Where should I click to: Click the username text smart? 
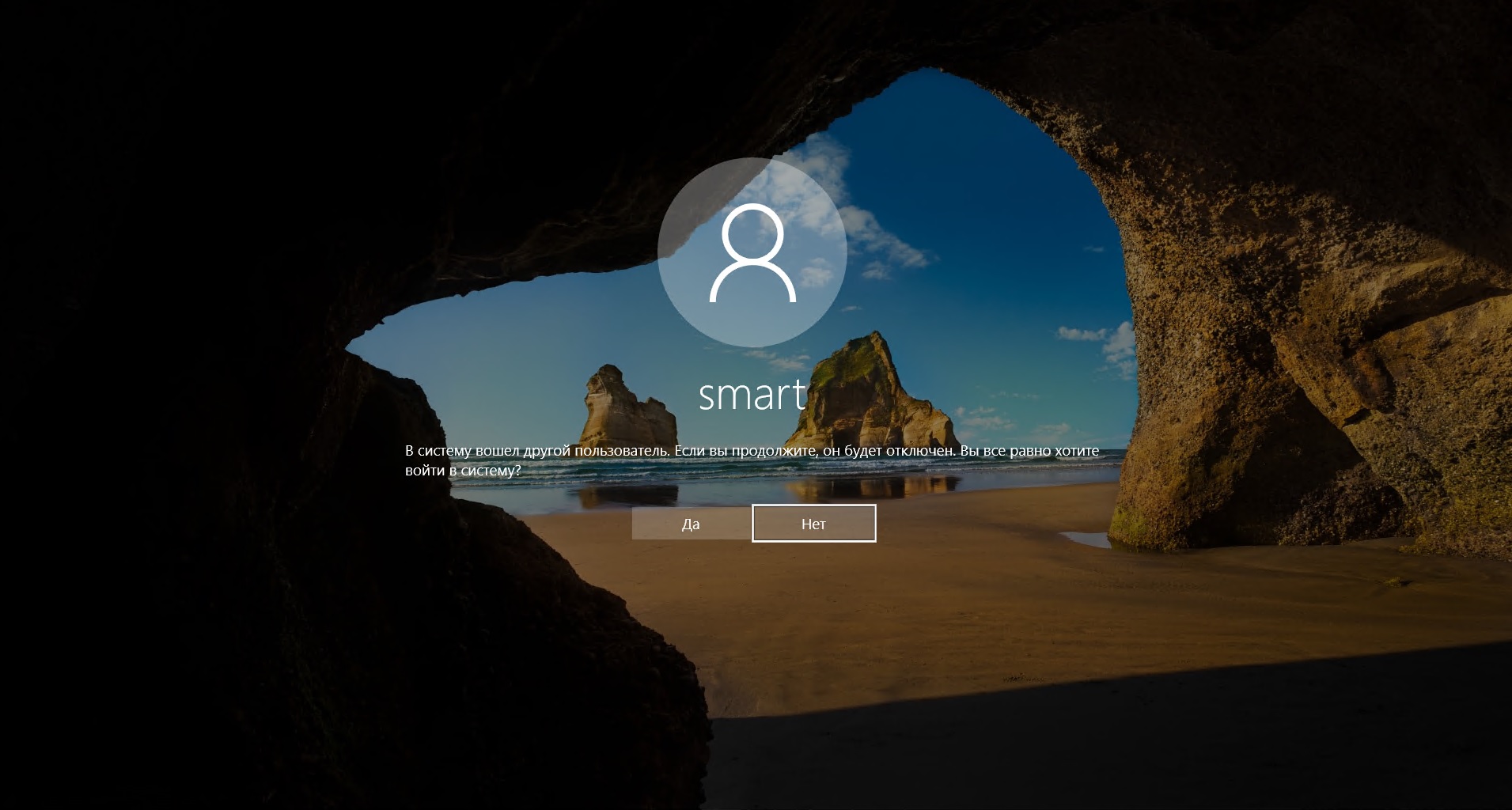[752, 394]
